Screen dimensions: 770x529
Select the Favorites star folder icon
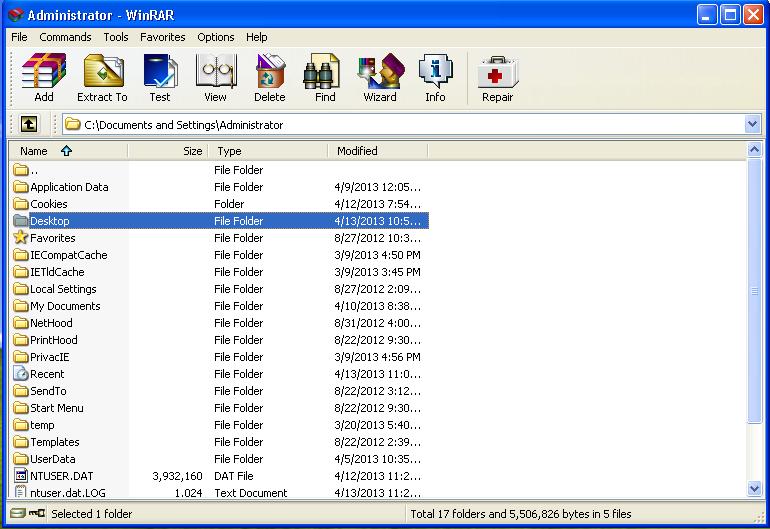click(x=21, y=238)
